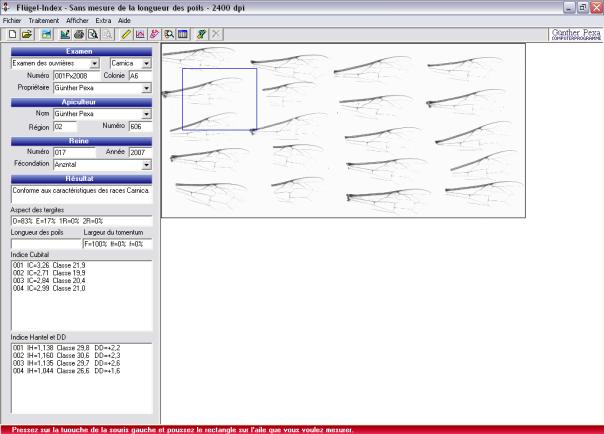Open the Propriétaire dropdown list
This screenshot has width=604, height=434.
point(147,88)
